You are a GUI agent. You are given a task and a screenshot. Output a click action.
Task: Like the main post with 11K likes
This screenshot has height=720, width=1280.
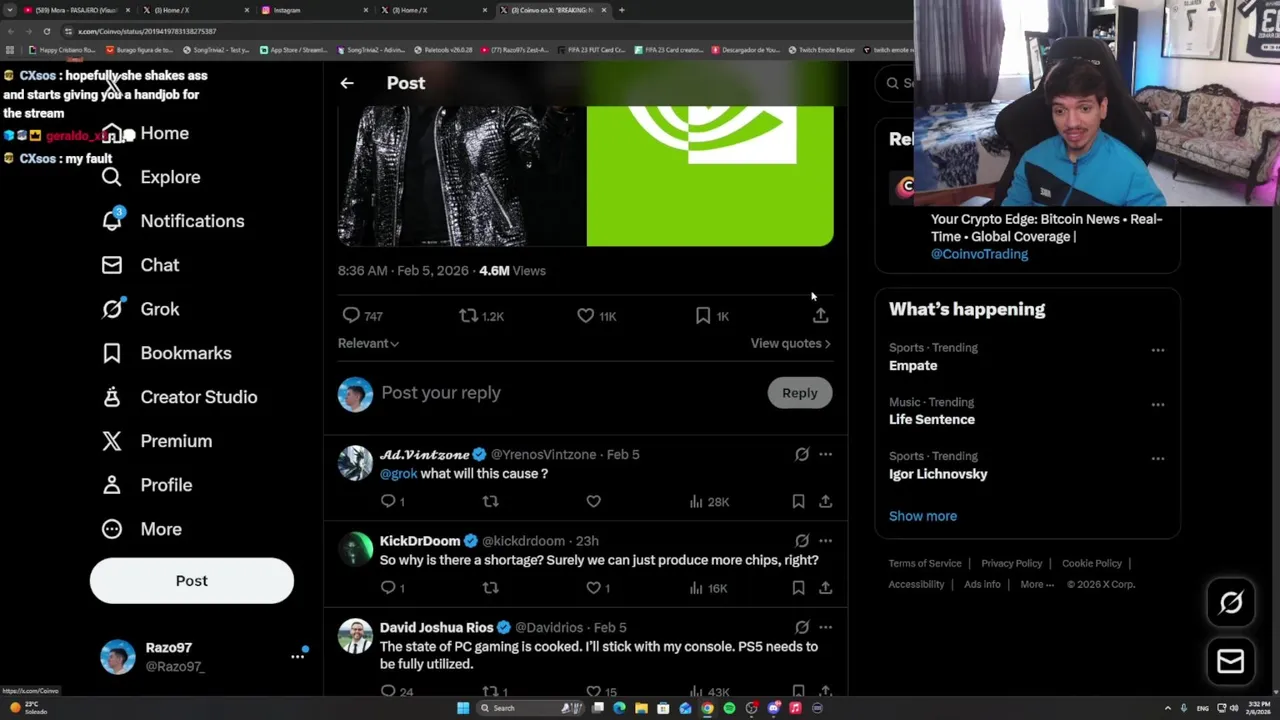coord(597,315)
